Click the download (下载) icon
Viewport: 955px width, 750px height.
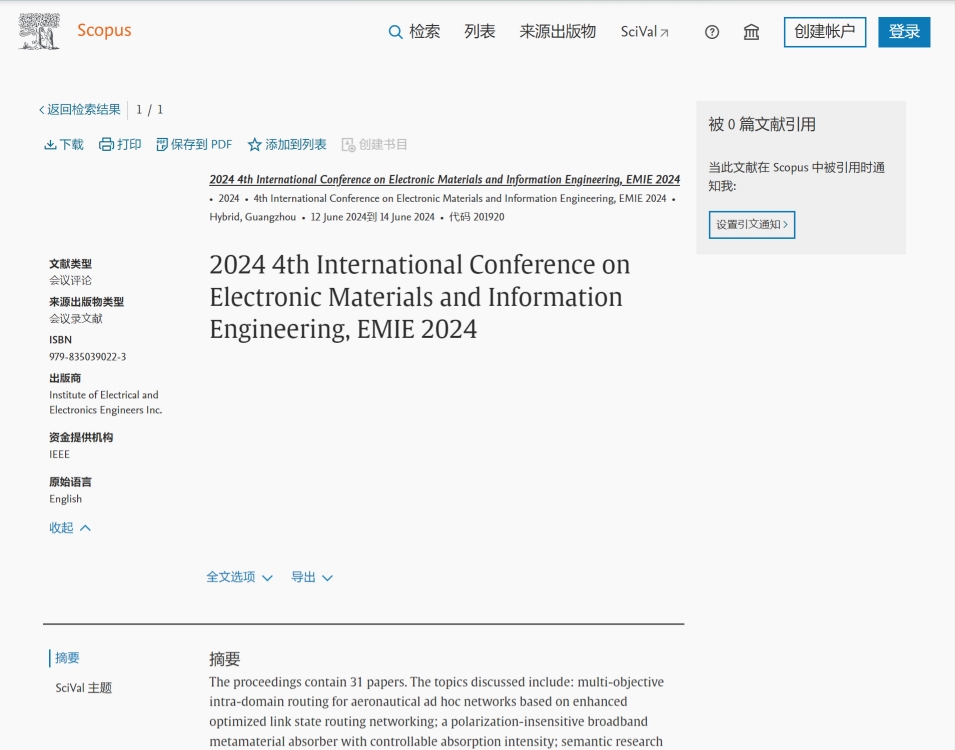(50, 144)
